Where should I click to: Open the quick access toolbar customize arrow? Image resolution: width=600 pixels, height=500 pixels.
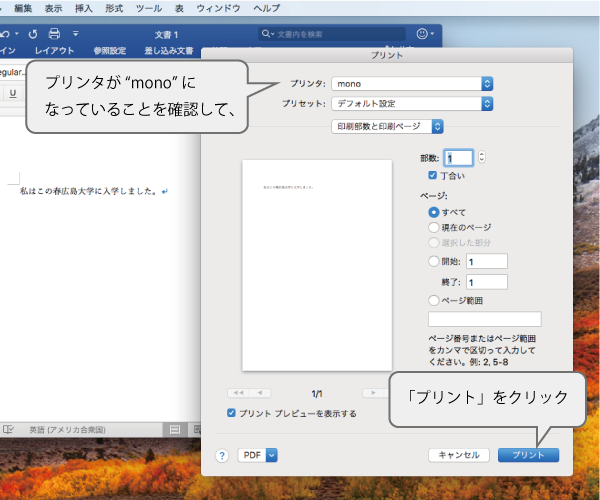point(75,34)
